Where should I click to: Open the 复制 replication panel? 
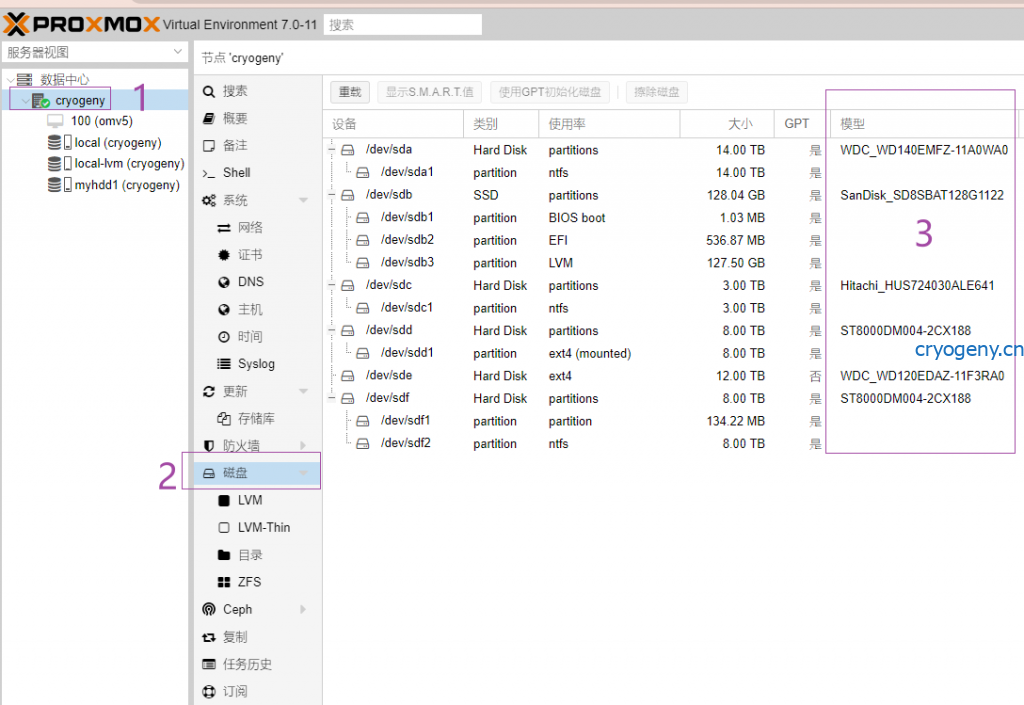237,636
